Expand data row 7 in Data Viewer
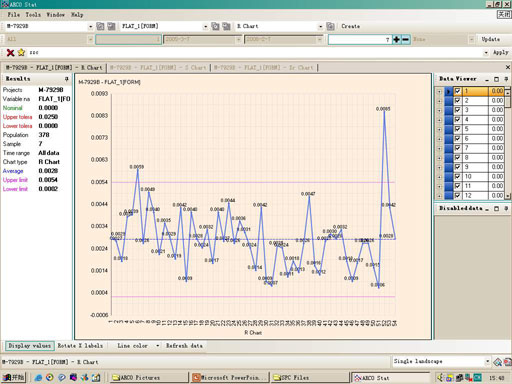Screen dimensions: 512x384 [x=439, y=148]
